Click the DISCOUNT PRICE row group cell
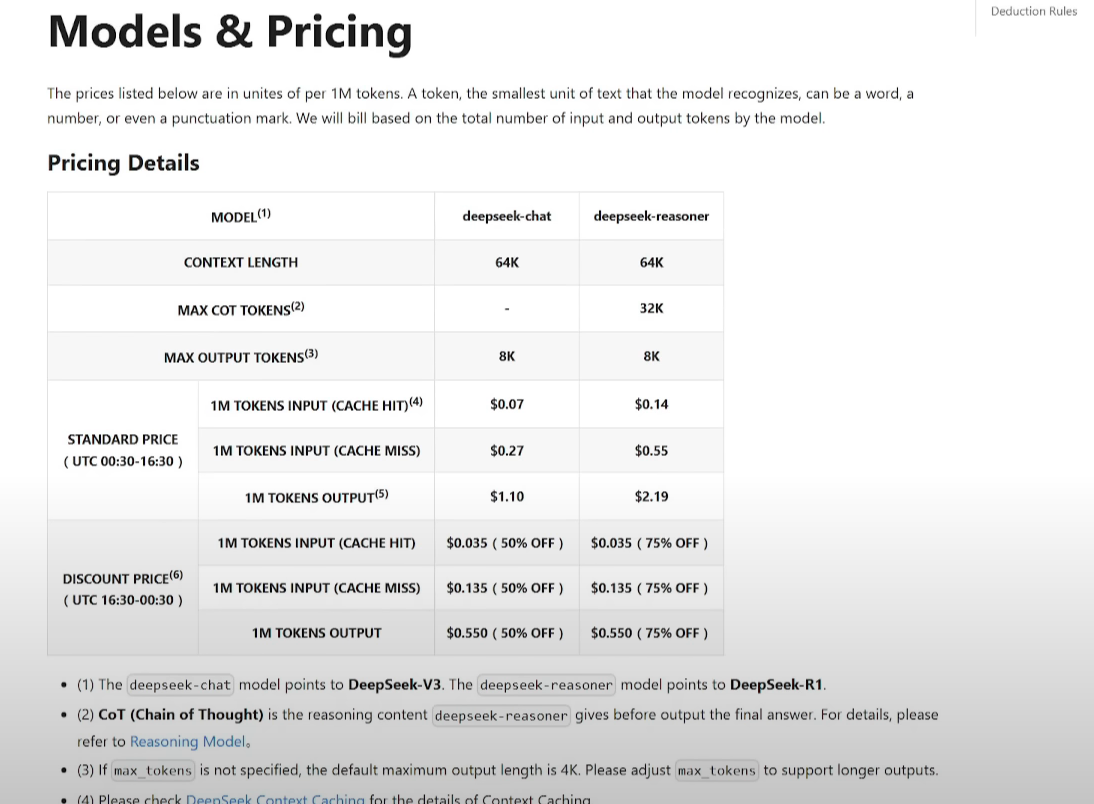The width and height of the screenshot is (1094, 804). pyautogui.click(x=123, y=589)
